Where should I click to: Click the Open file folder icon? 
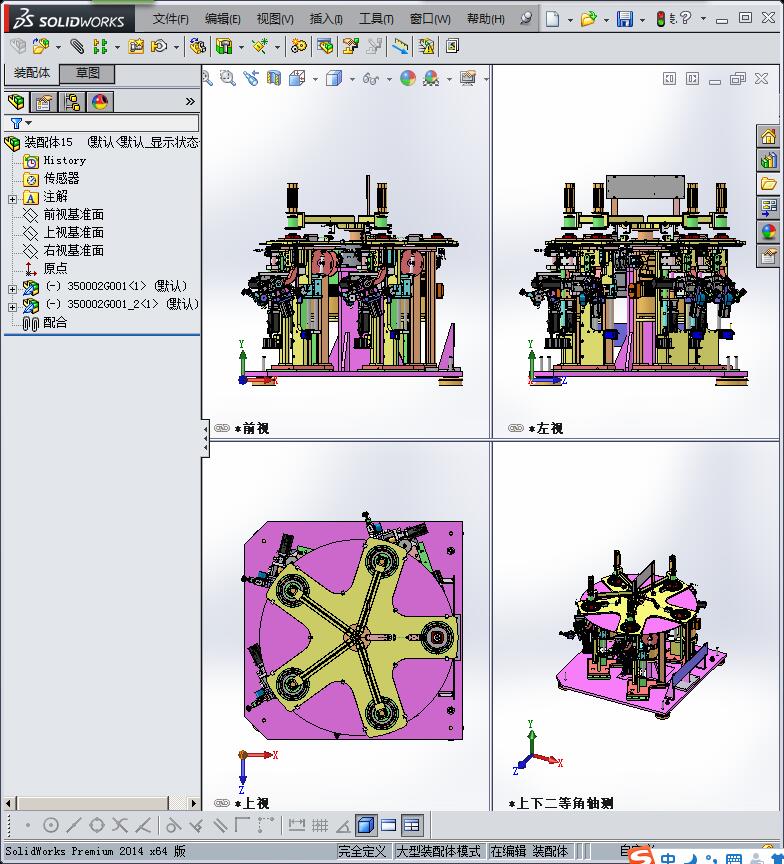point(588,19)
